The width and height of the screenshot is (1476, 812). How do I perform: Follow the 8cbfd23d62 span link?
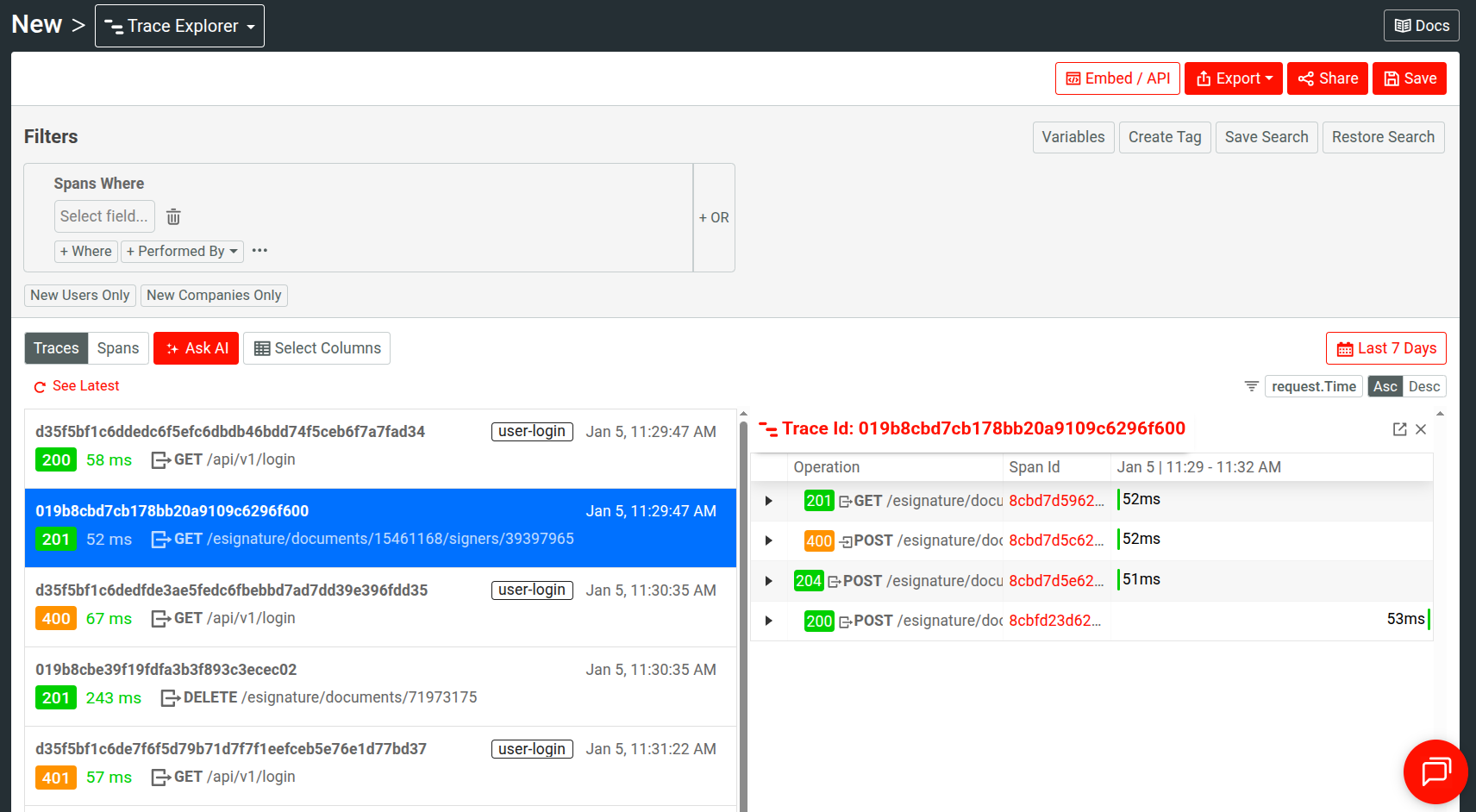pos(1054,620)
